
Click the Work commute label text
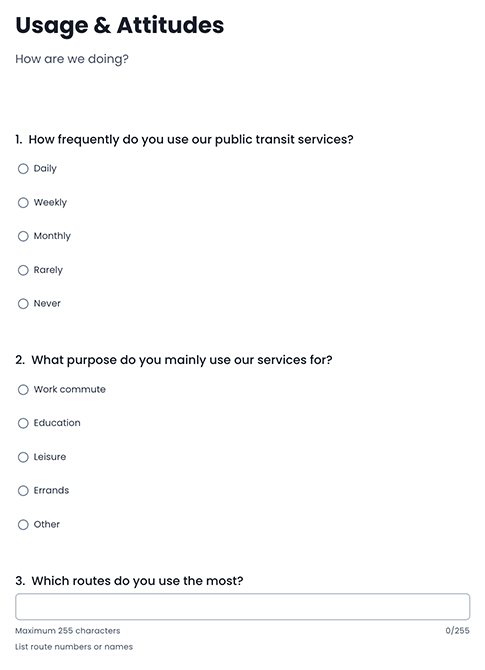70,389
